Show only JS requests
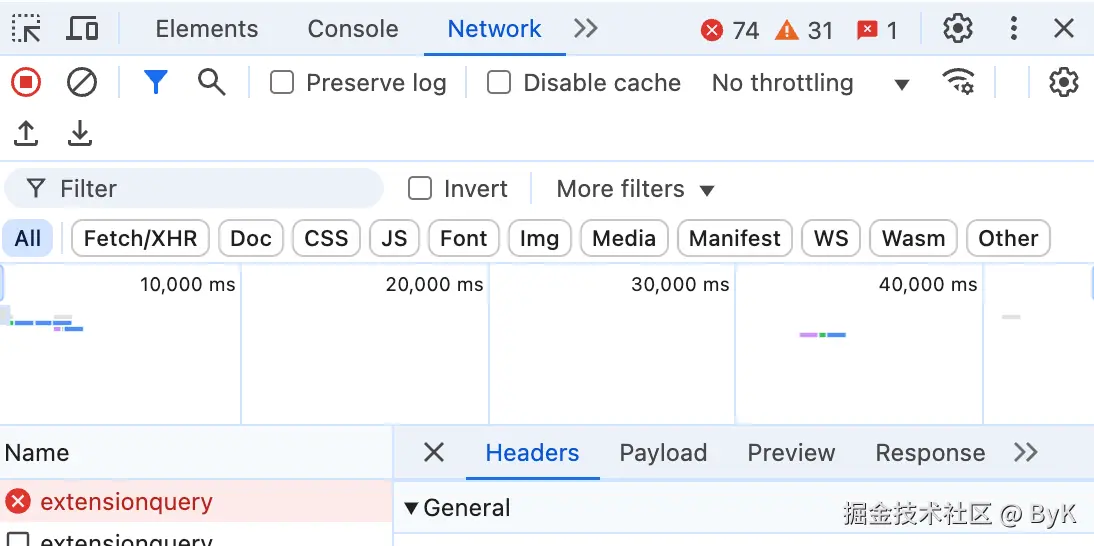Image resolution: width=1094 pixels, height=546 pixels. click(394, 239)
